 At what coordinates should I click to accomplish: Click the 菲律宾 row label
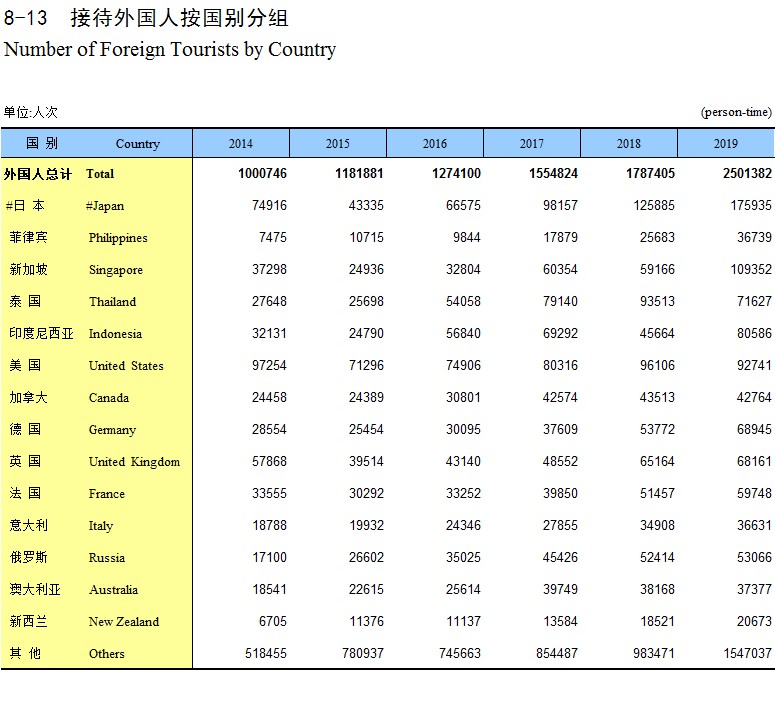pos(28,237)
